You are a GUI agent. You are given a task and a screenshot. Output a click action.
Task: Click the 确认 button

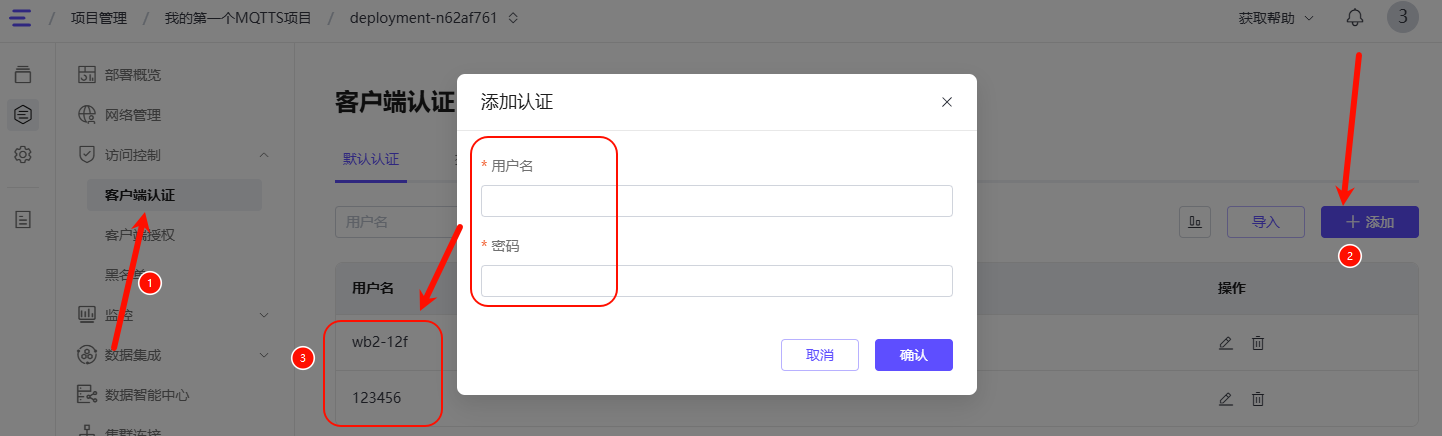[x=913, y=355]
